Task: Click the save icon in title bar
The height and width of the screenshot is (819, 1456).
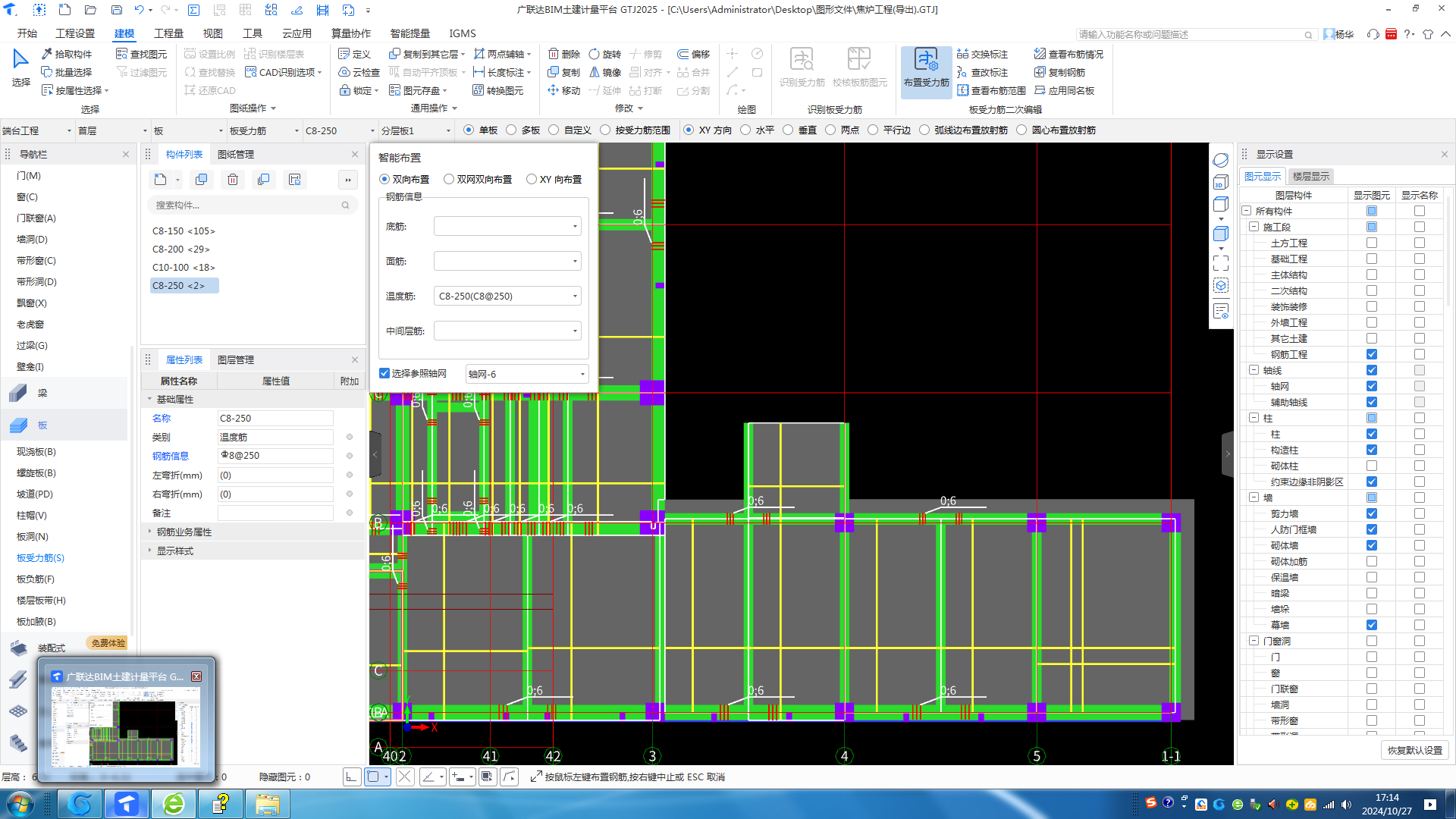Action: [x=116, y=10]
